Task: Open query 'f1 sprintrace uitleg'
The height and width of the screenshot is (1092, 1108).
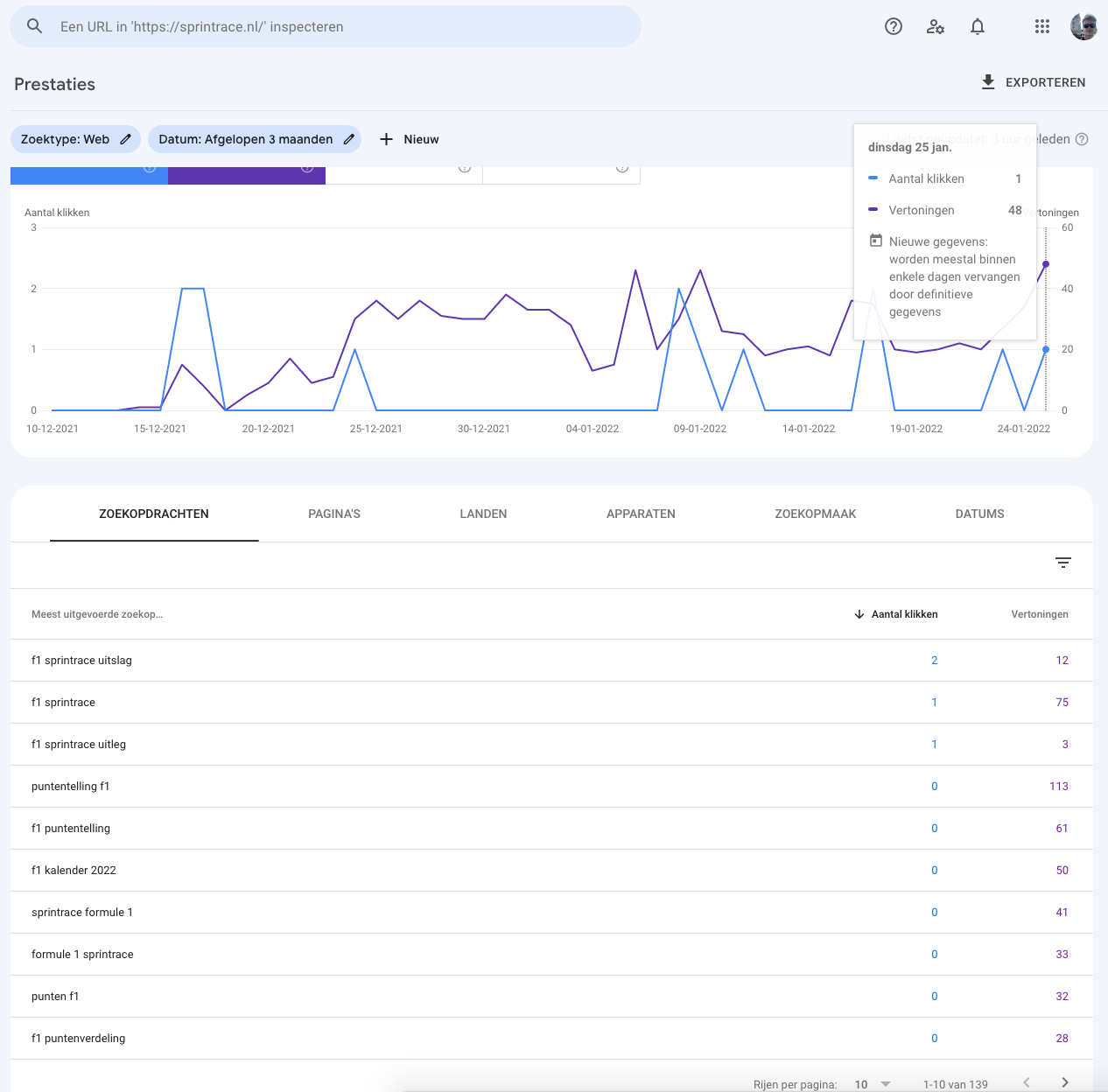Action: point(551,745)
